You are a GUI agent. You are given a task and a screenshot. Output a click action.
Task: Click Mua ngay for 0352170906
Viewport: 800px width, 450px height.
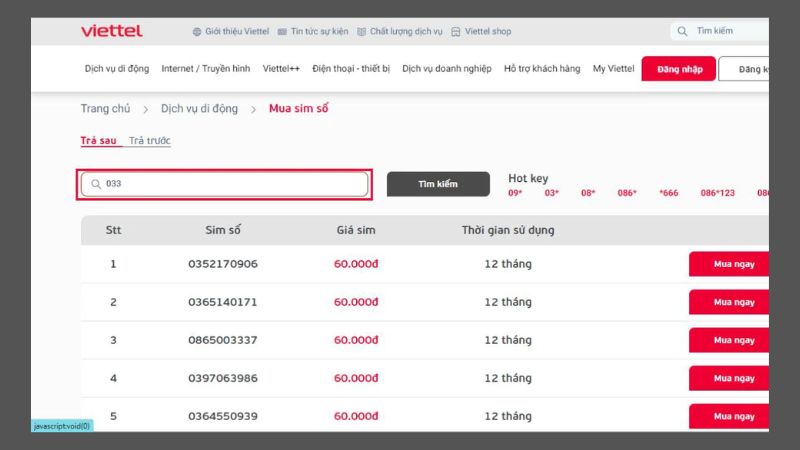tap(729, 264)
